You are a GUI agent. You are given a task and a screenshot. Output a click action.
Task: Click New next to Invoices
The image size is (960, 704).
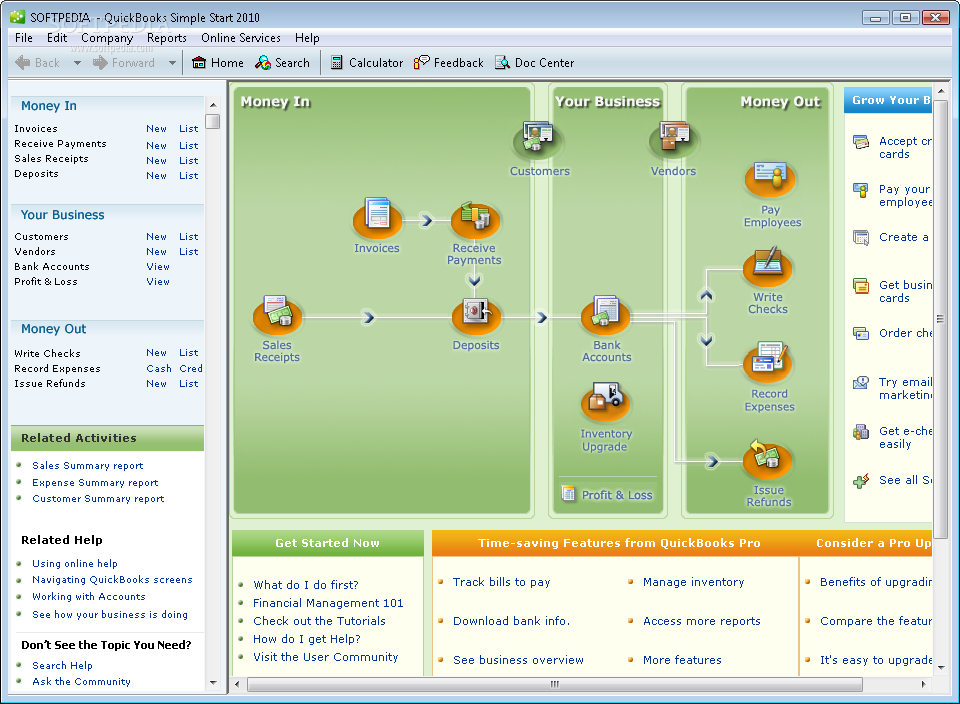[156, 129]
